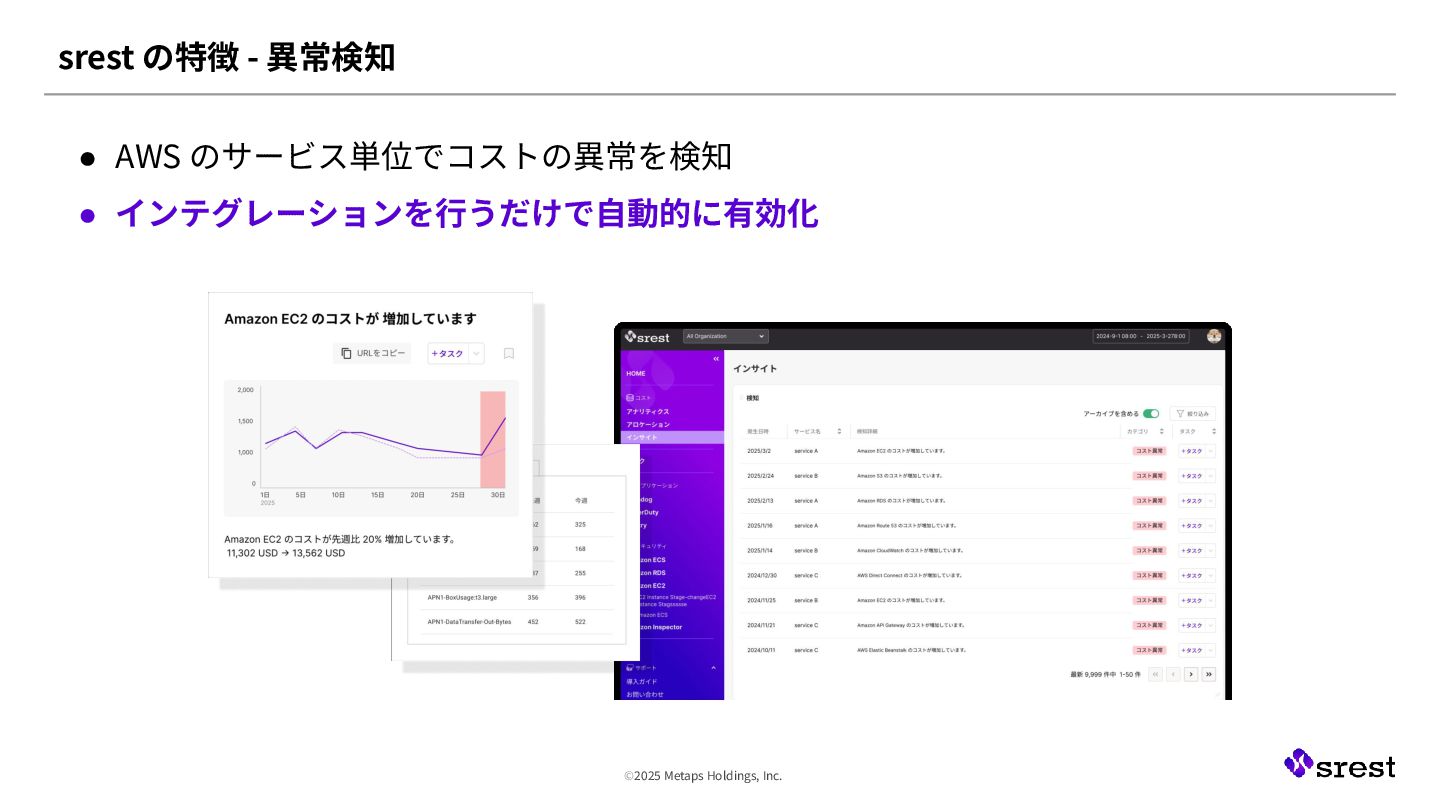Screen dimensions: 1440x810
Task: Expand task dropdown on 2024/12/30 row
Action: [1211, 576]
